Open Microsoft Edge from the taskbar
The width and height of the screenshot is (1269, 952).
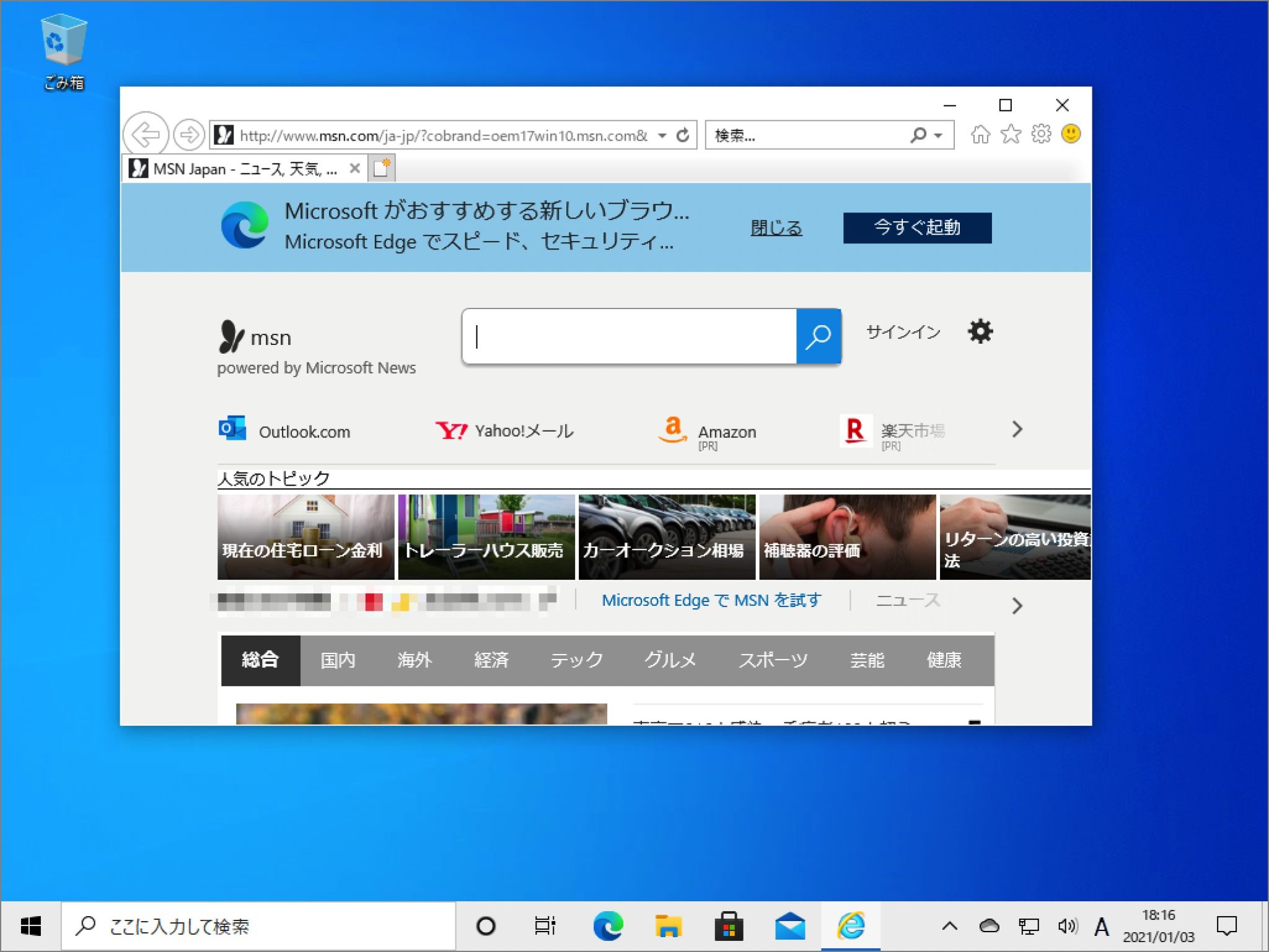pyautogui.click(x=608, y=926)
